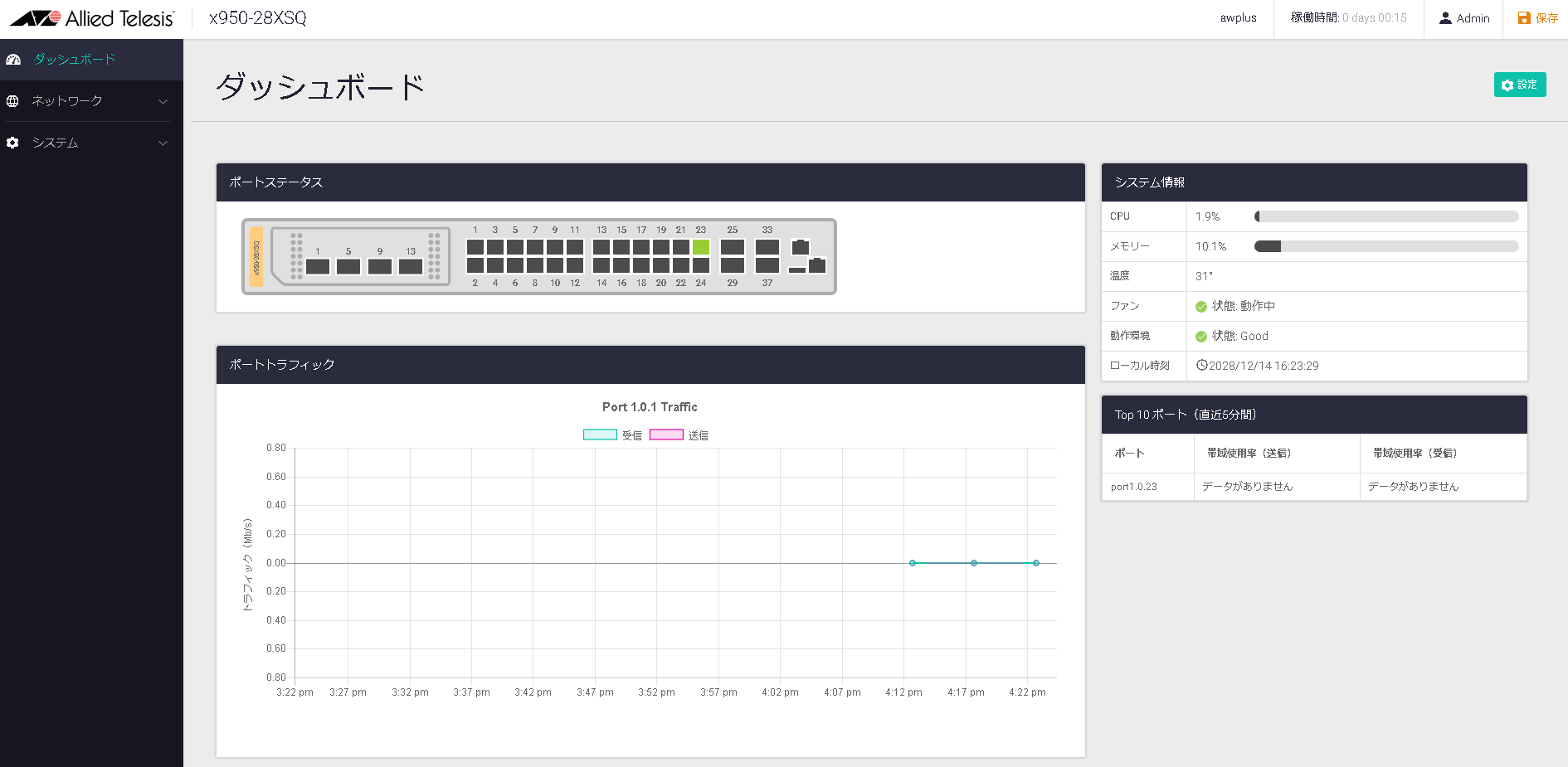Click the gear icon beside システム
The width and height of the screenshot is (1568, 767).
[x=12, y=143]
